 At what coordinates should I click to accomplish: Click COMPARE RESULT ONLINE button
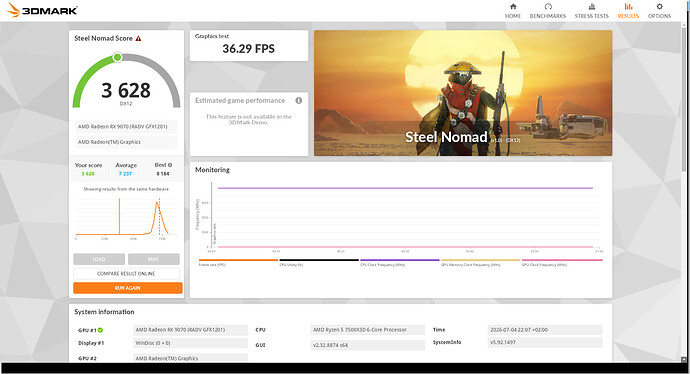pos(126,274)
